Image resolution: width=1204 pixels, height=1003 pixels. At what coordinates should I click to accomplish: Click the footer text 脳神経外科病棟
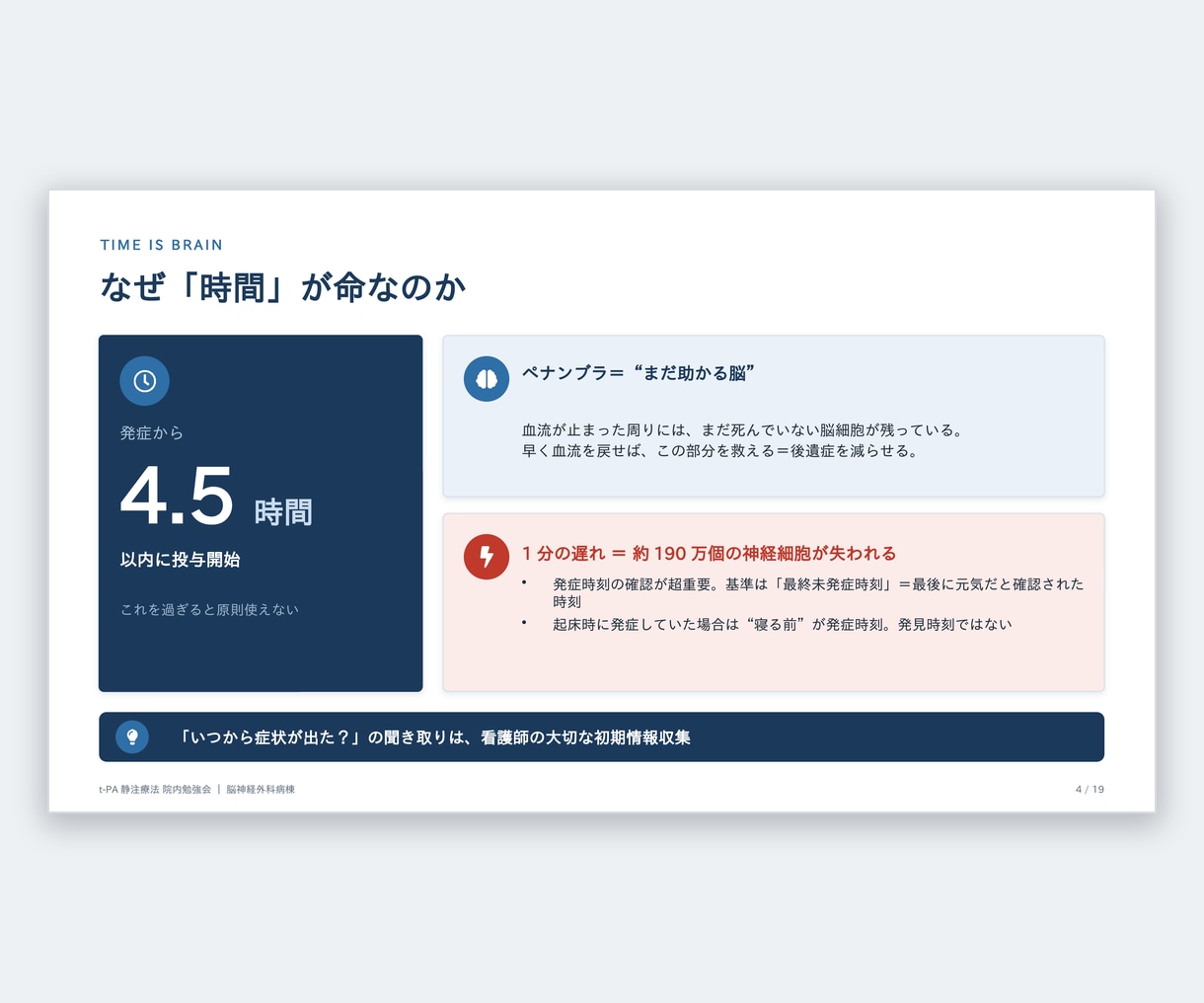click(x=261, y=790)
